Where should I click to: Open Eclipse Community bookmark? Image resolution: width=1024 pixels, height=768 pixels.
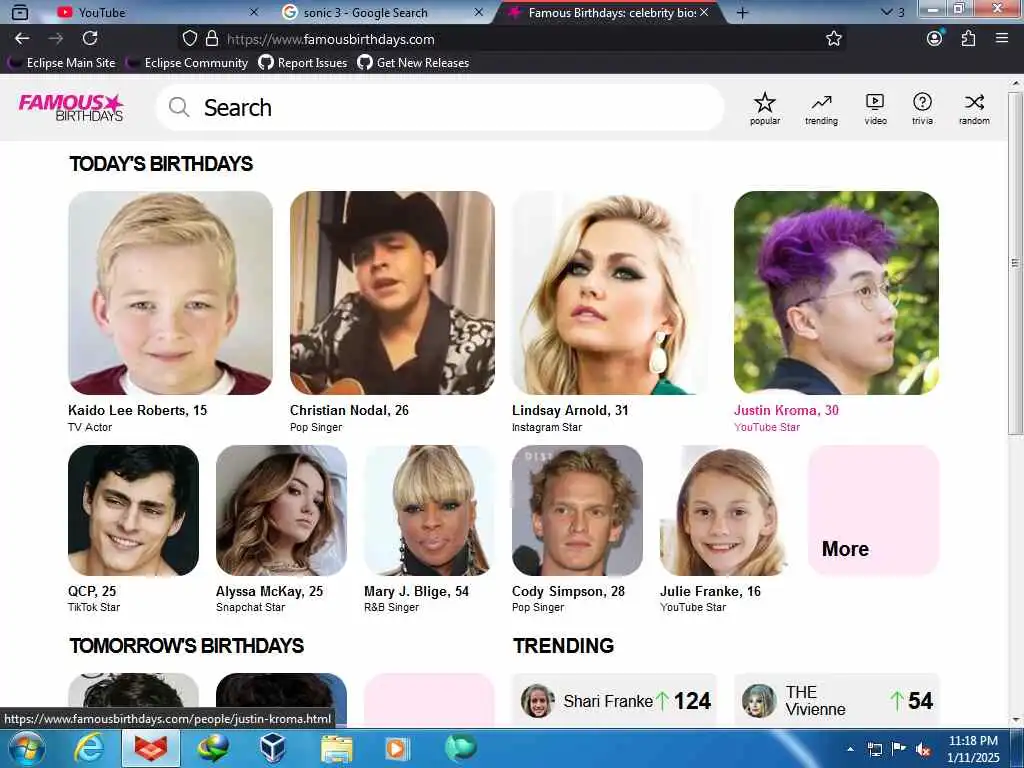tap(187, 63)
